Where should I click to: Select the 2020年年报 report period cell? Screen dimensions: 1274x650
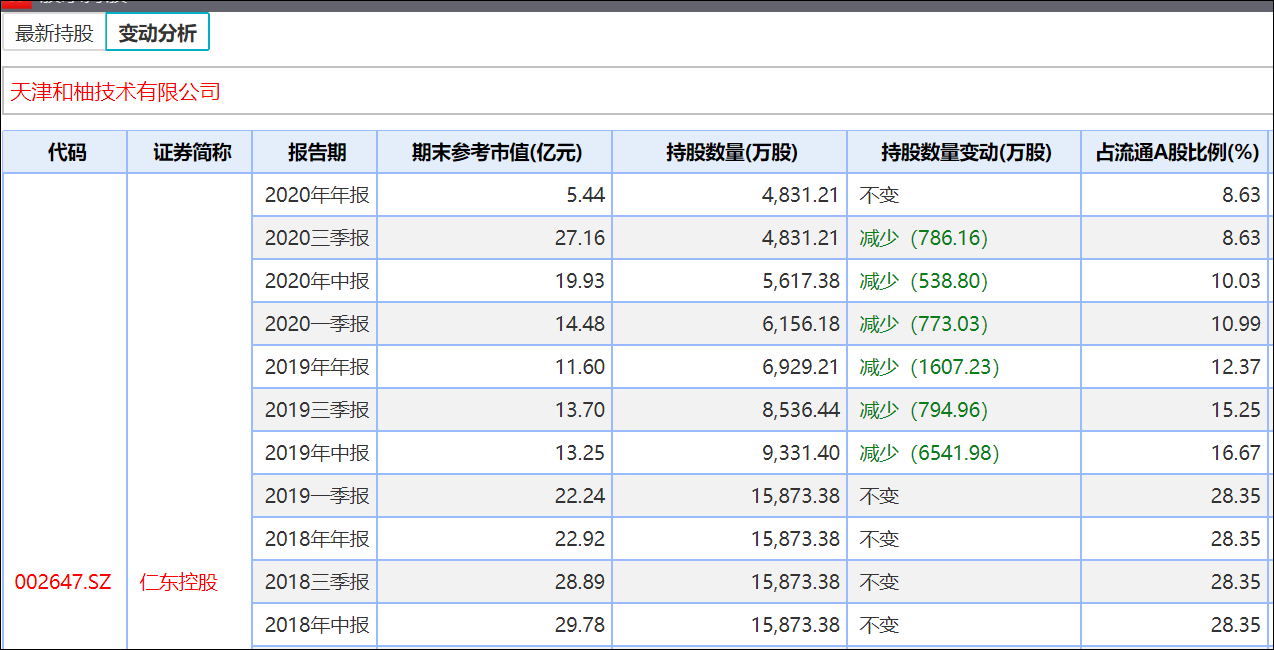pos(316,195)
